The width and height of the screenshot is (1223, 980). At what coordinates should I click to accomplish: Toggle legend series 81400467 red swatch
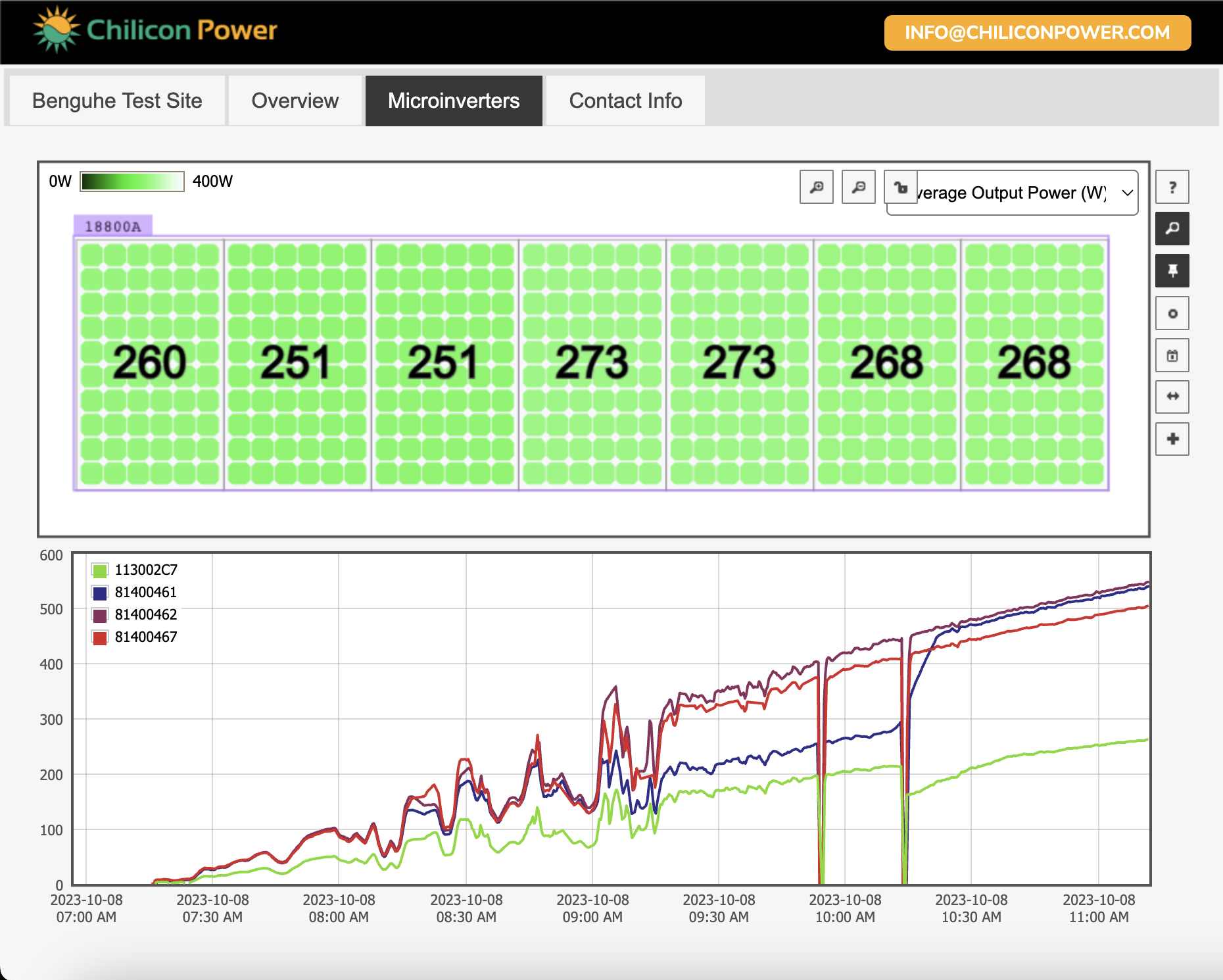click(100, 637)
